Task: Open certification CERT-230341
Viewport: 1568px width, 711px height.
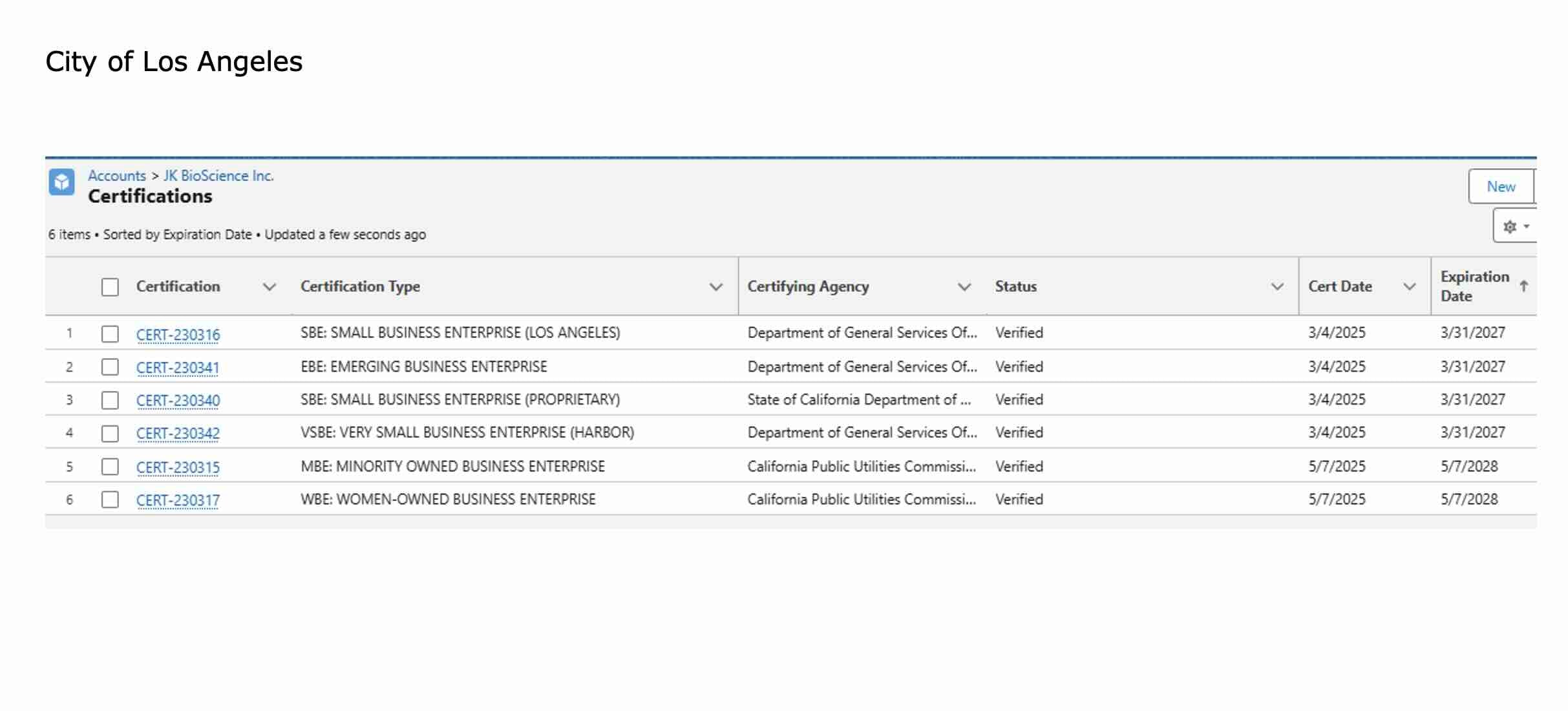Action: [178, 368]
